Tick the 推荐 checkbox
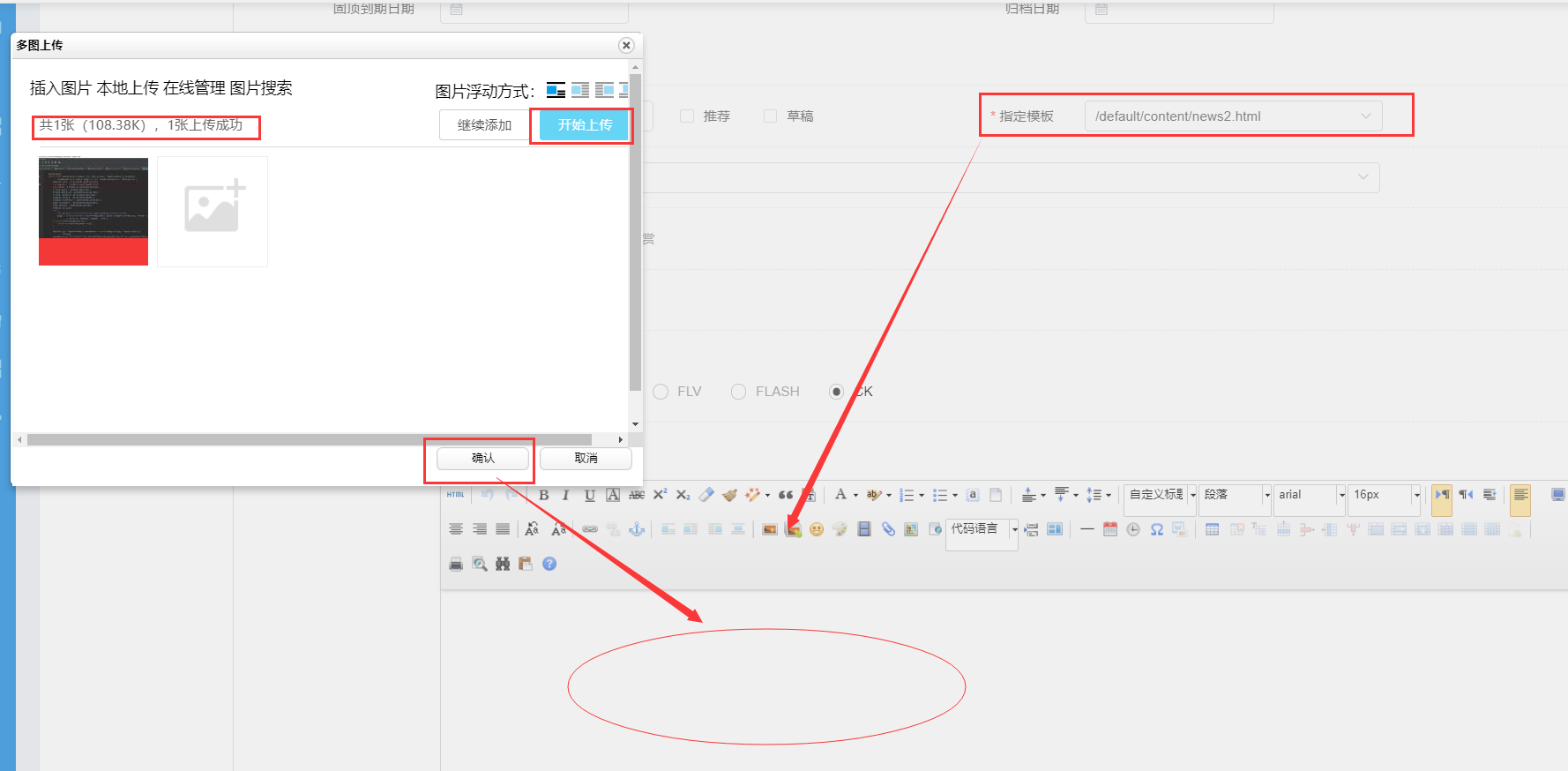This screenshot has width=1568, height=771. (687, 116)
